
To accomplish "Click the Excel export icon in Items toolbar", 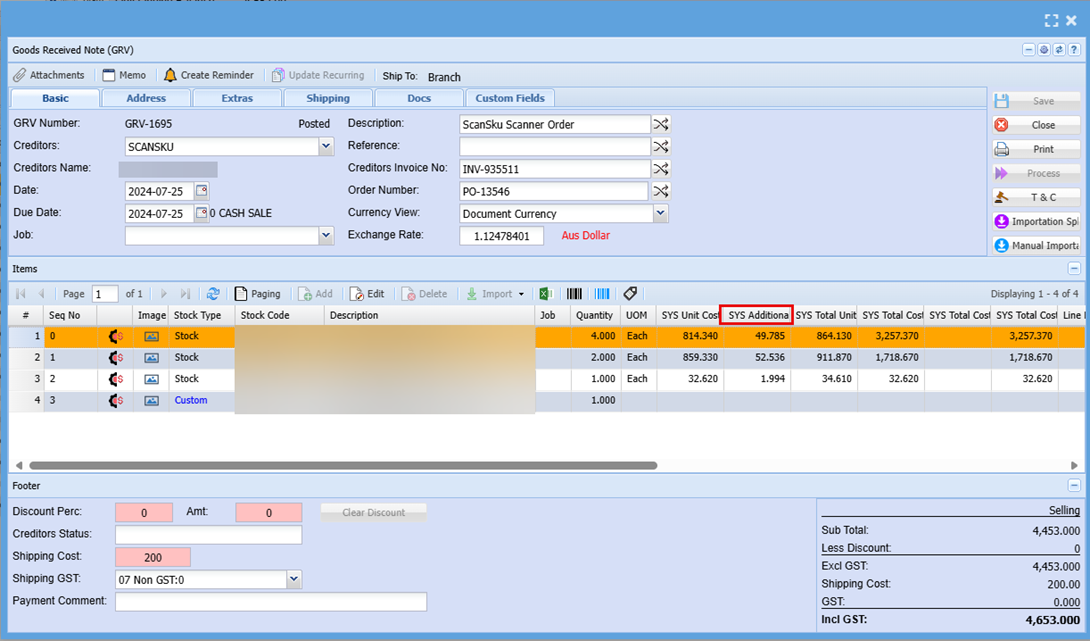I will pyautogui.click(x=547, y=294).
